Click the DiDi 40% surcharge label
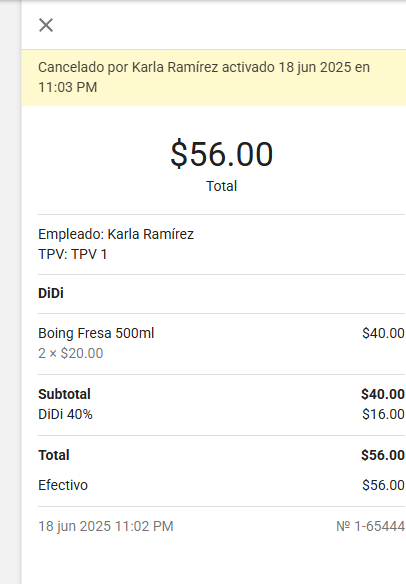The width and height of the screenshot is (406, 584). tap(65, 414)
